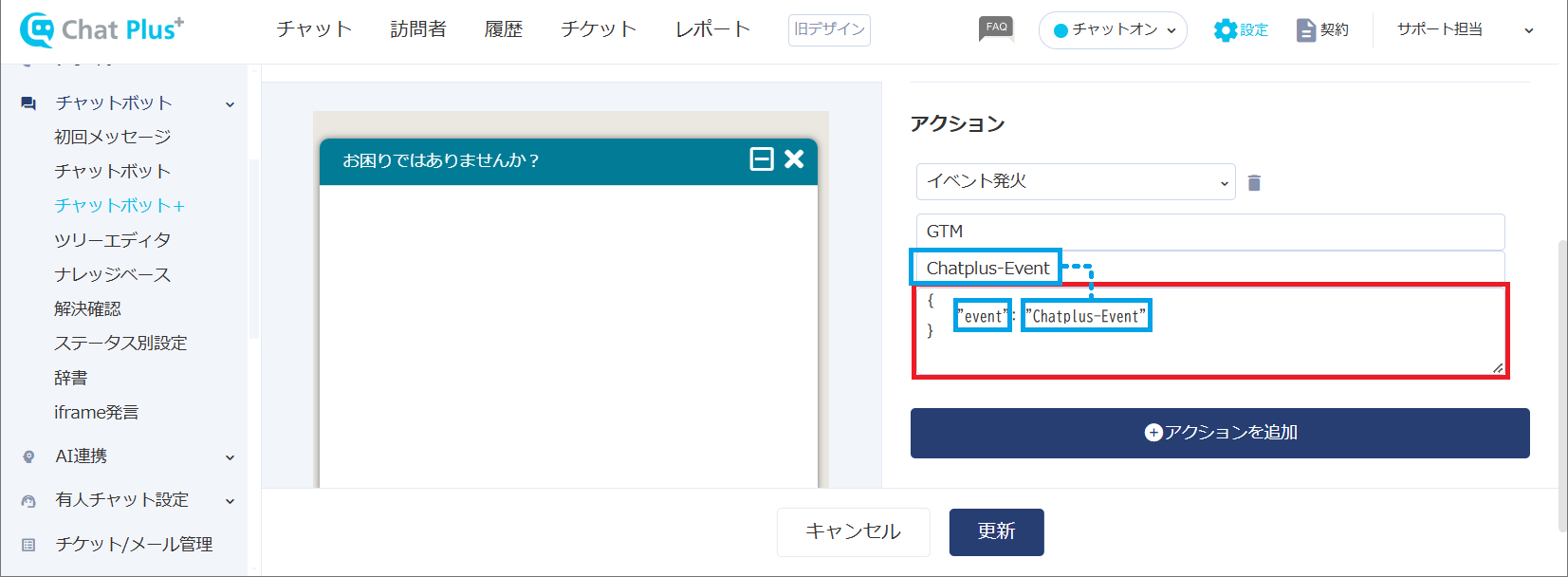Open the イベント発火 action type dropdown
The height and width of the screenshot is (577, 1568).
pyautogui.click(x=1076, y=181)
